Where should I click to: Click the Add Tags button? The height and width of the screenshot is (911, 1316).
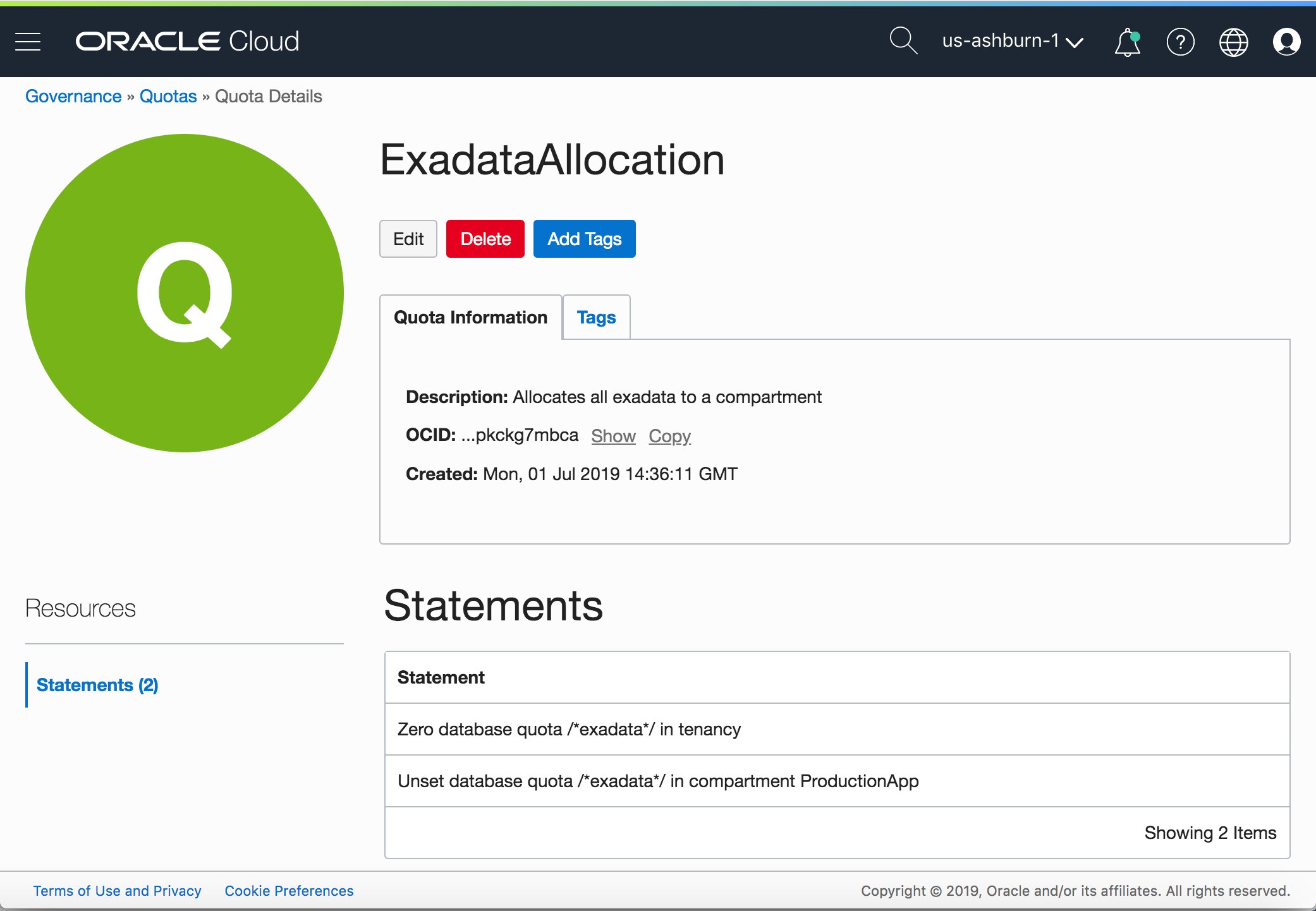tap(583, 239)
